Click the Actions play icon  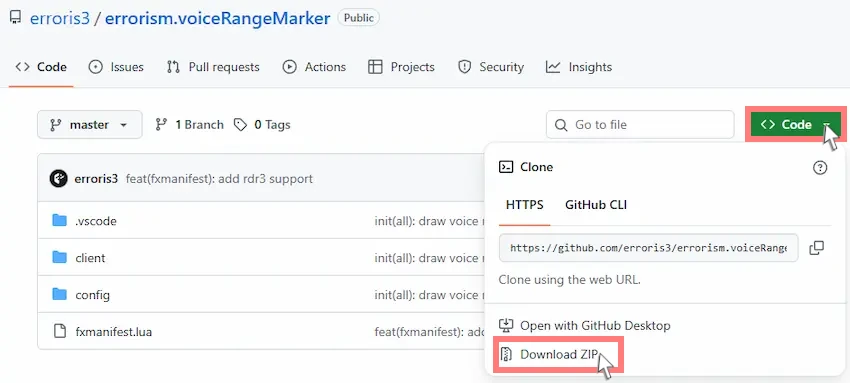click(289, 67)
